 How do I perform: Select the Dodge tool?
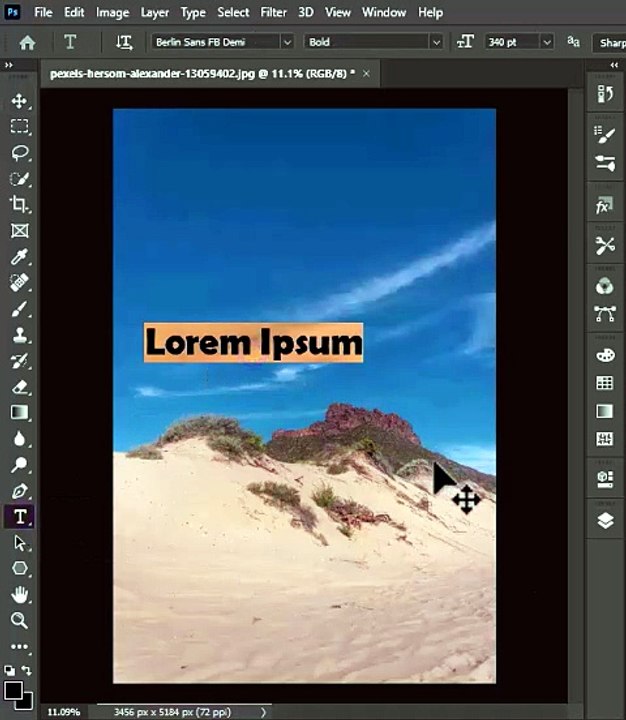point(19,465)
